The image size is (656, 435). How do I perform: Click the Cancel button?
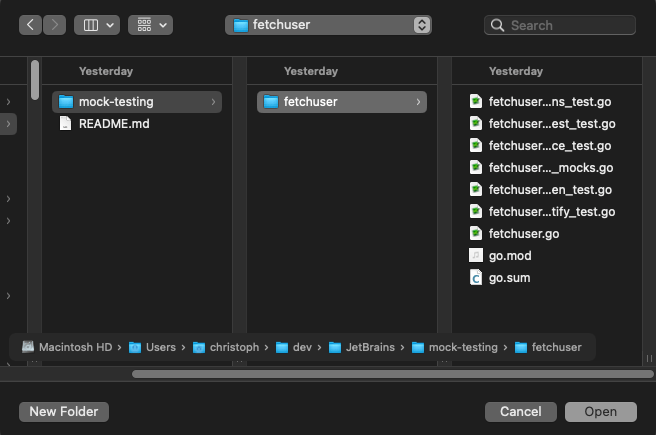pyautogui.click(x=520, y=411)
